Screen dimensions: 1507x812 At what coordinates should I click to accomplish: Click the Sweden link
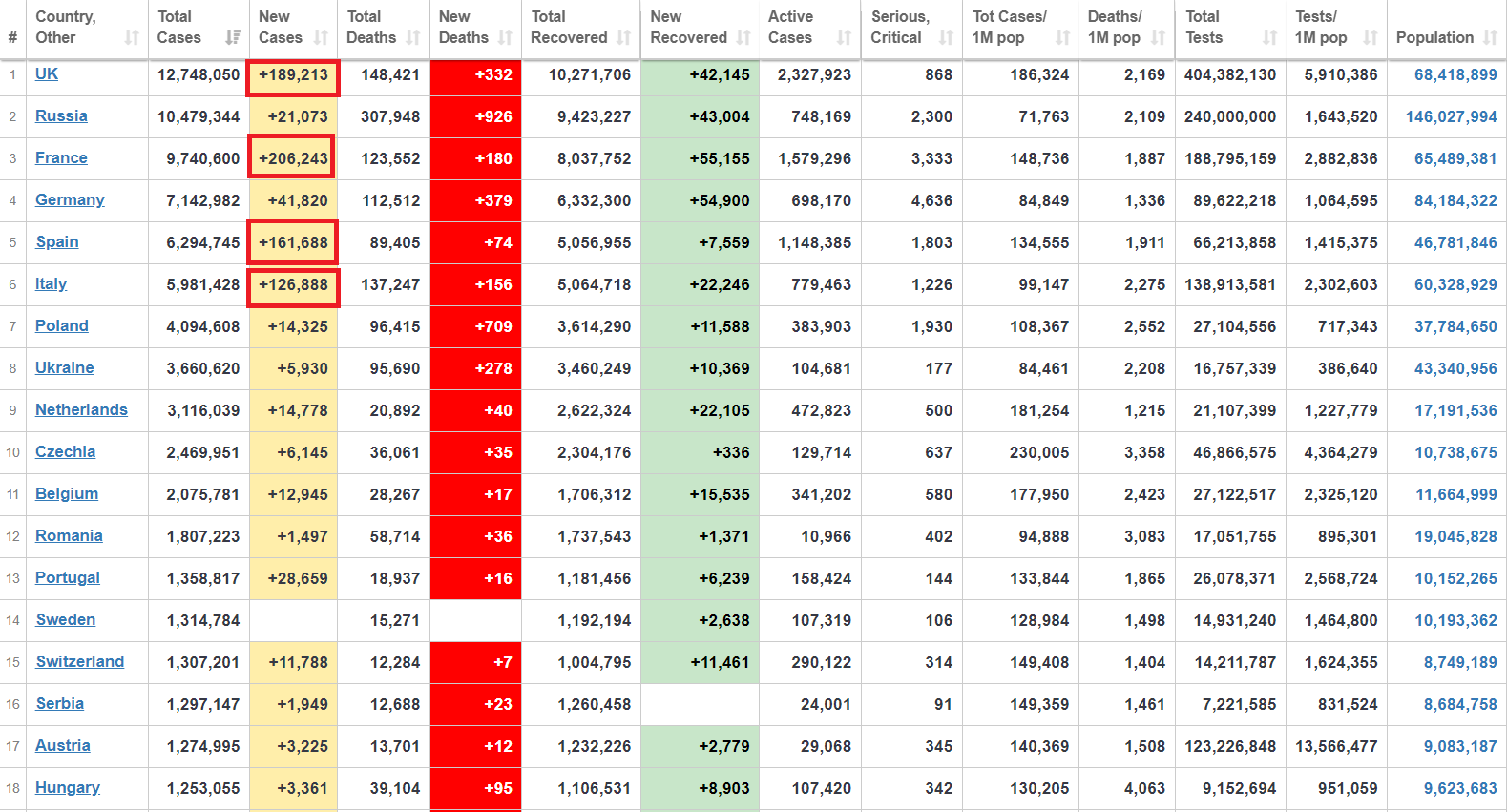click(x=66, y=619)
